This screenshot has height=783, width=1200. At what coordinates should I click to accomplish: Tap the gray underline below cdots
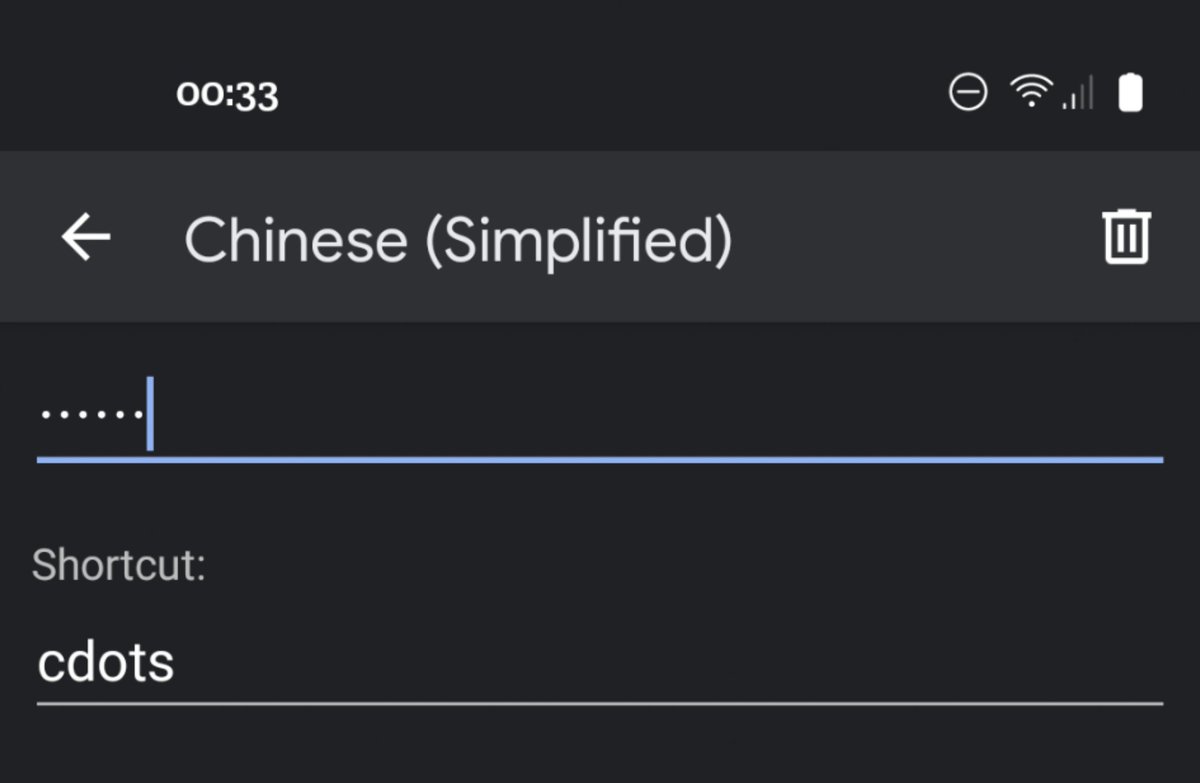(x=600, y=704)
